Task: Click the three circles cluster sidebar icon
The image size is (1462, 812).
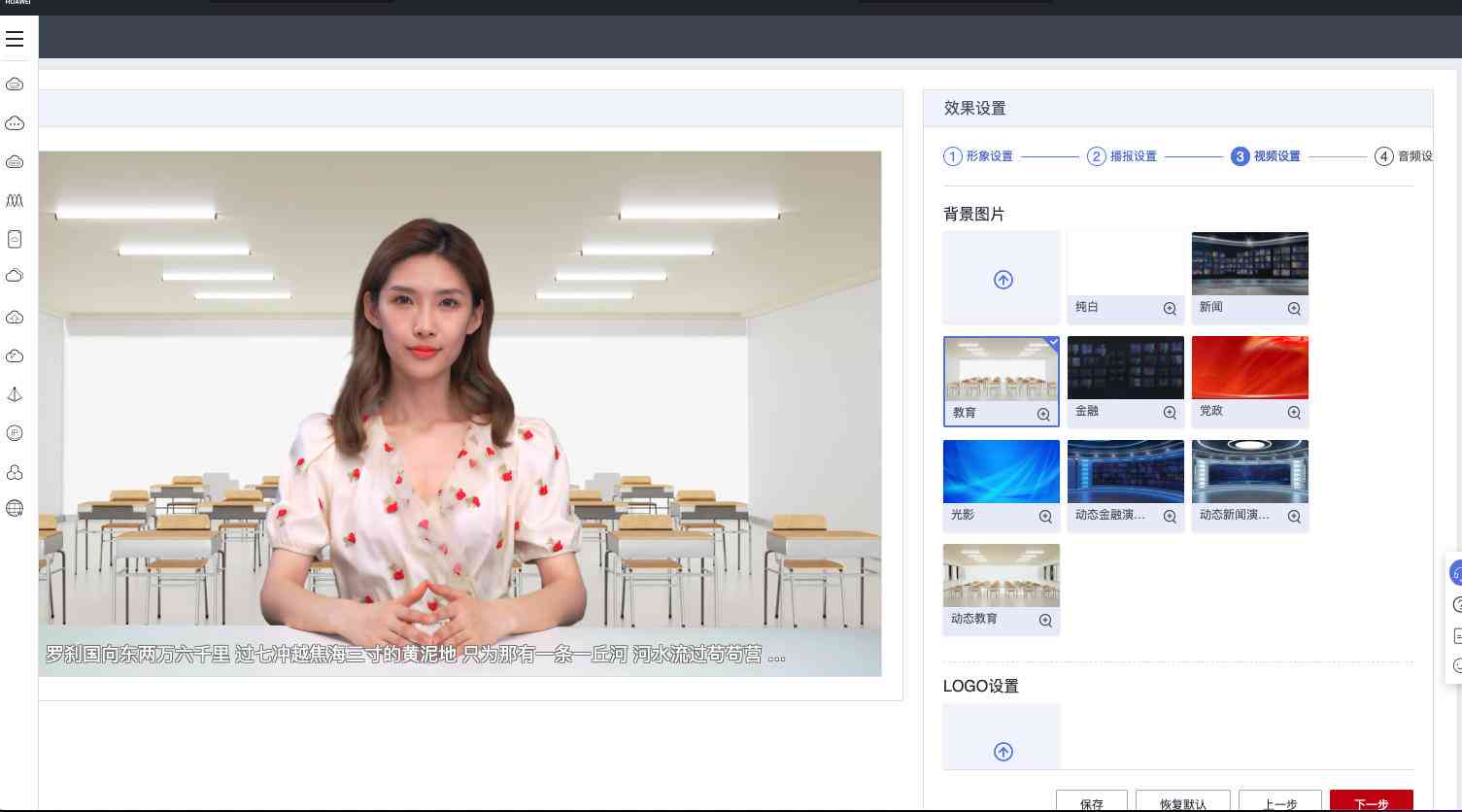Action: click(x=15, y=472)
